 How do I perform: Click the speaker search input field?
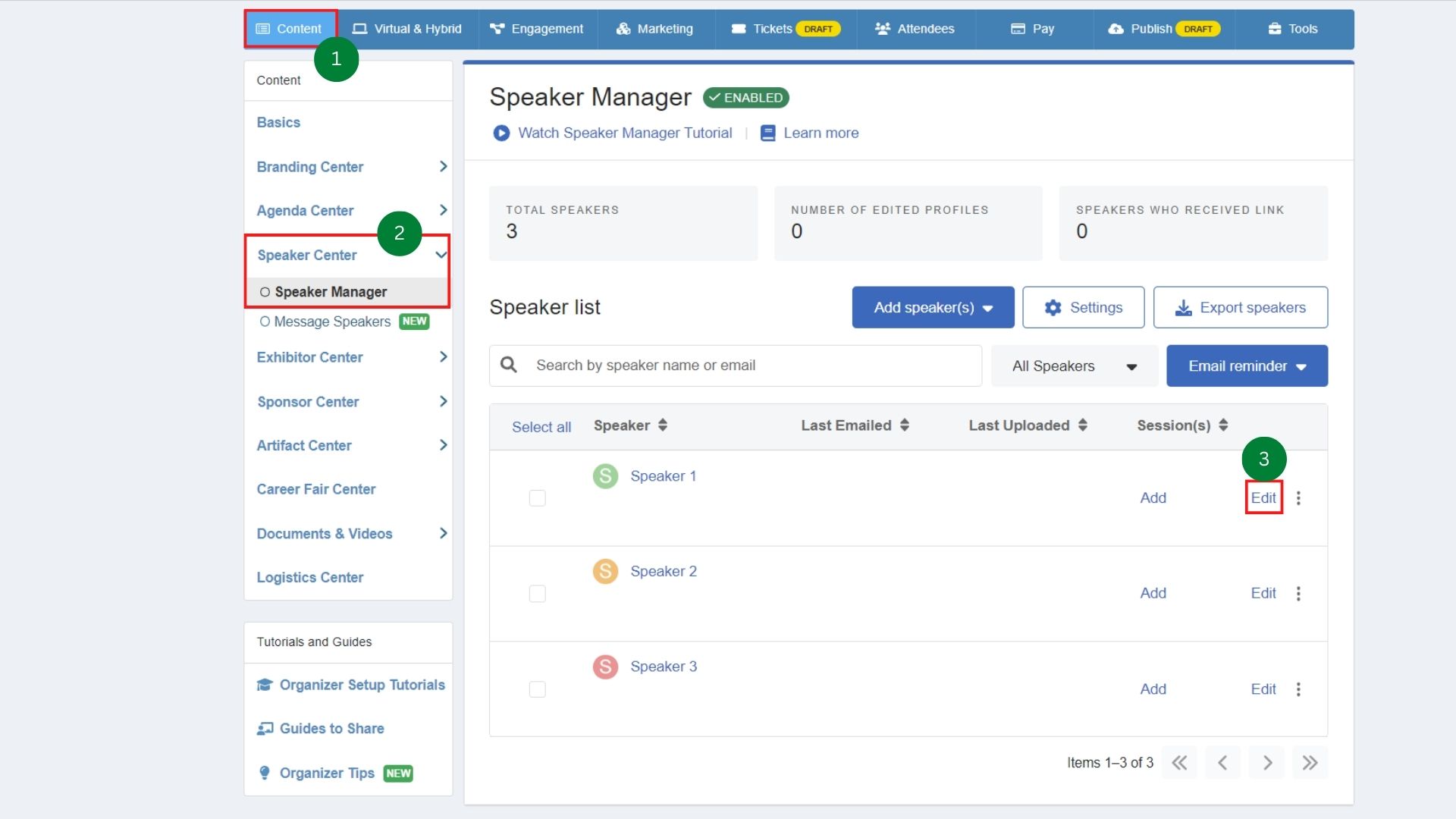751,366
